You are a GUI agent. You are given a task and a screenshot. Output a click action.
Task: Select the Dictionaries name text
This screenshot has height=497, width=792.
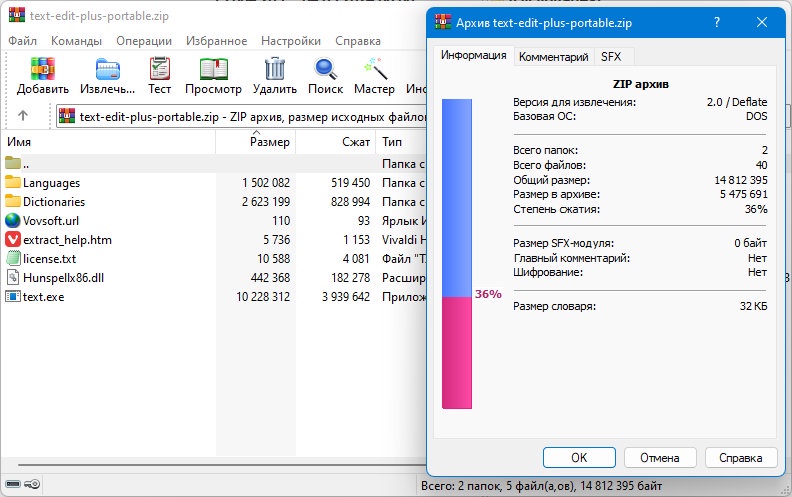[54, 202]
